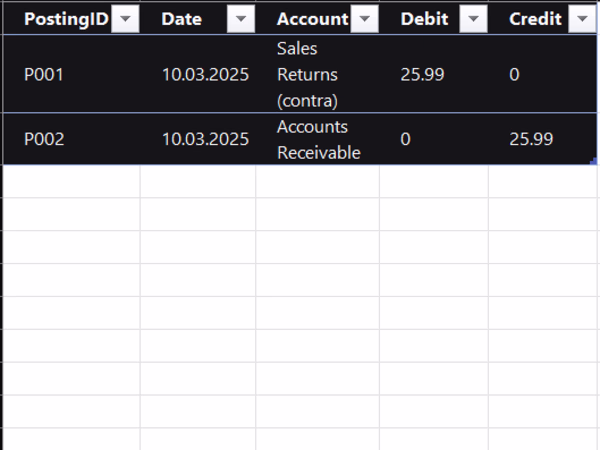This screenshot has height=450, width=600.
Task: Select the Credit header label
Action: [x=535, y=19]
